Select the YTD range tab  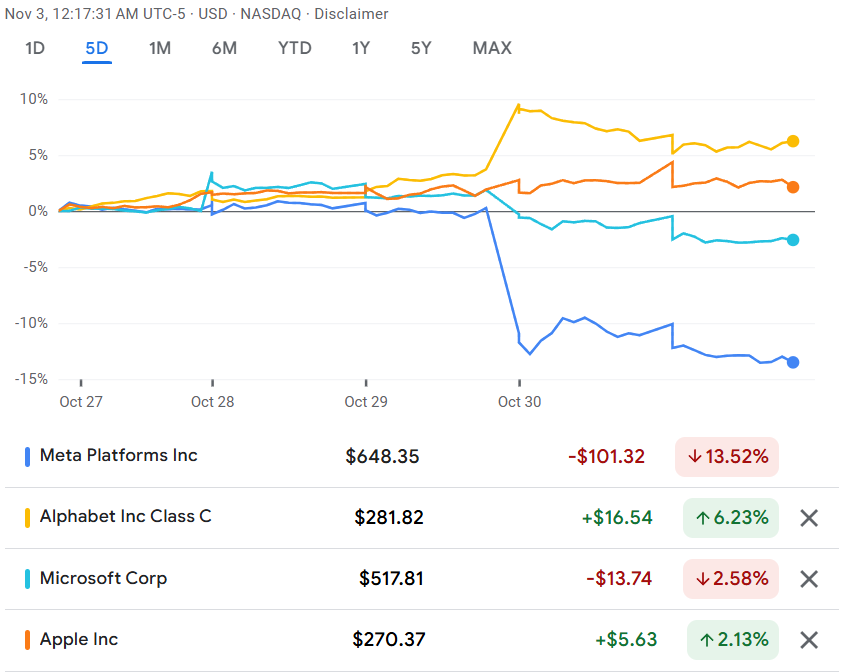[295, 48]
